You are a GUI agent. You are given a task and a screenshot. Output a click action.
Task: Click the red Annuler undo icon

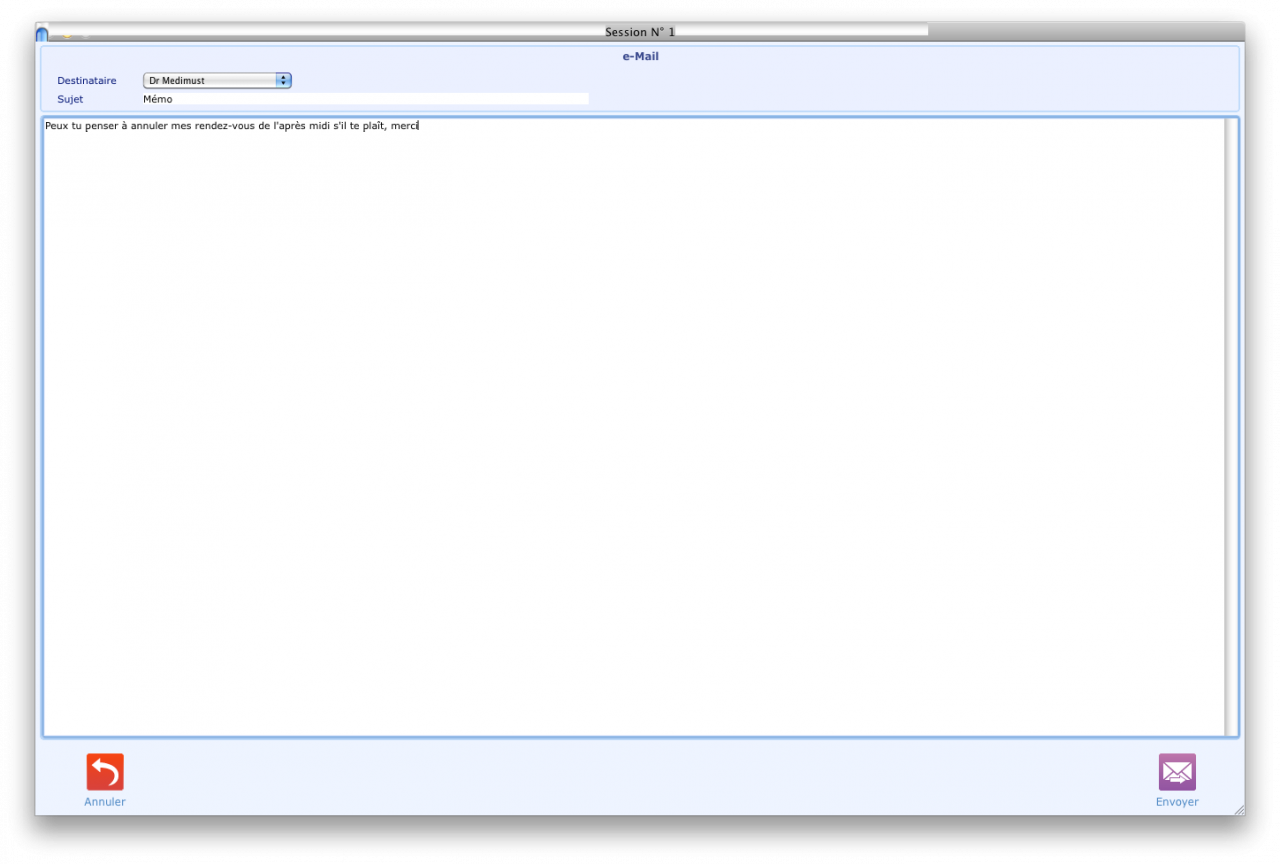click(105, 772)
